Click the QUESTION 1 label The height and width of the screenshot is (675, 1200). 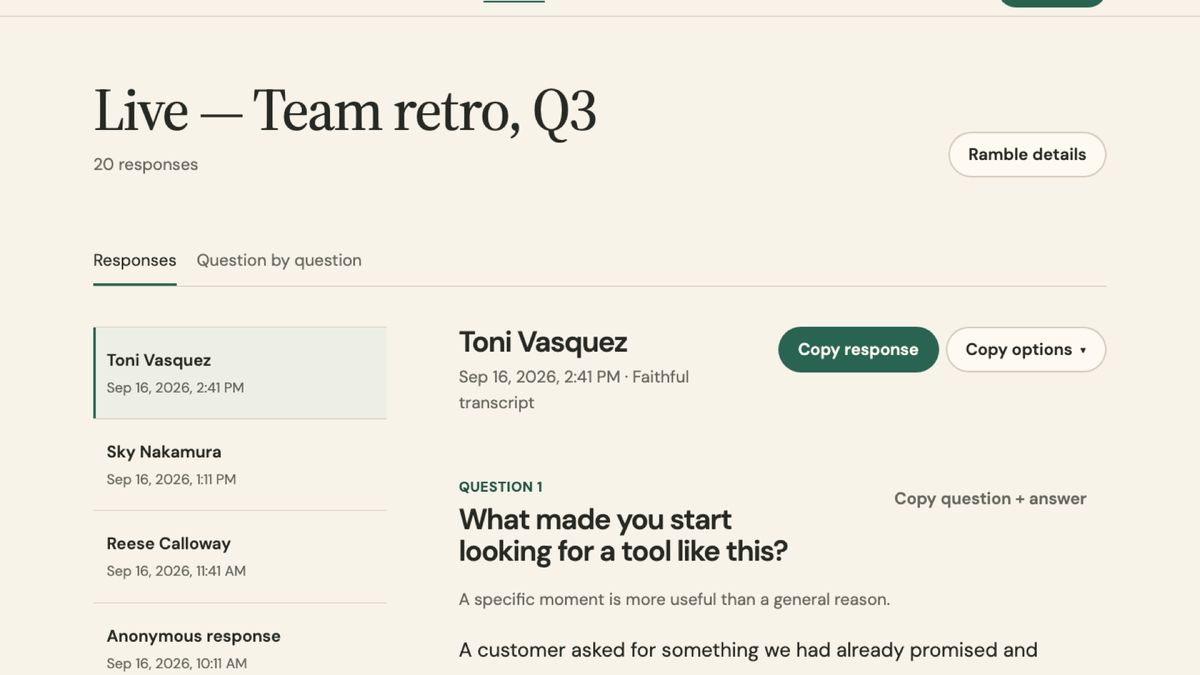[x=500, y=487]
